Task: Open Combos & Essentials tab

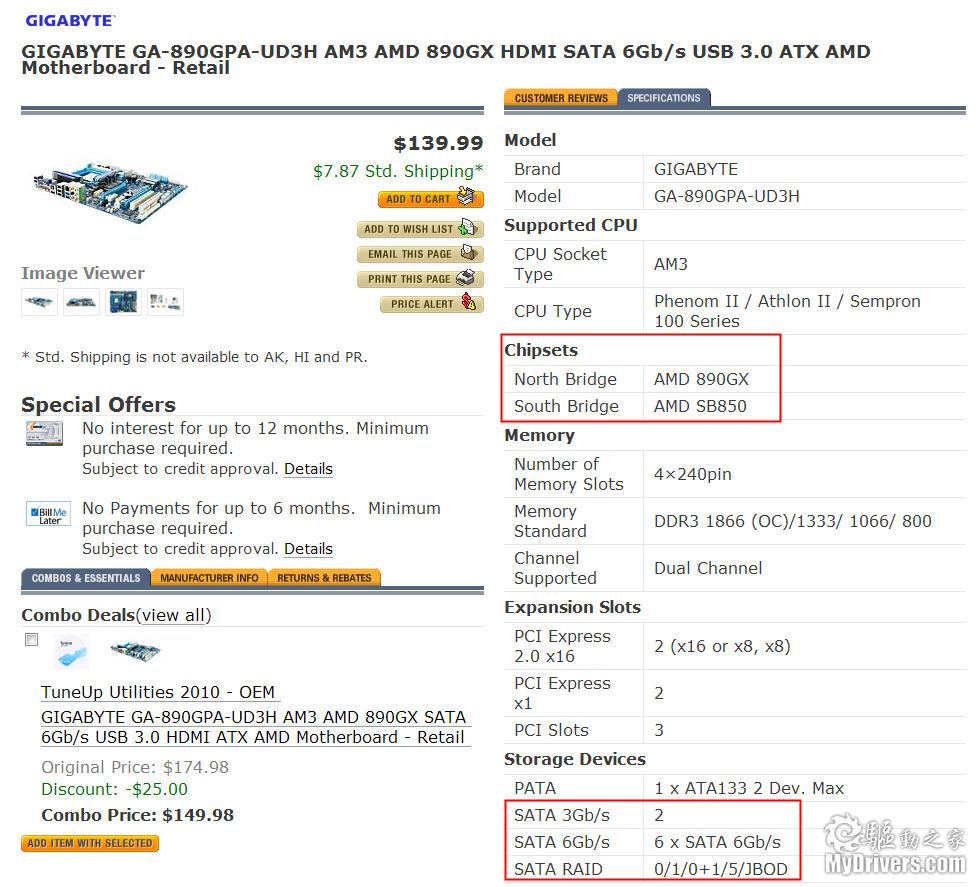Action: coord(86,578)
